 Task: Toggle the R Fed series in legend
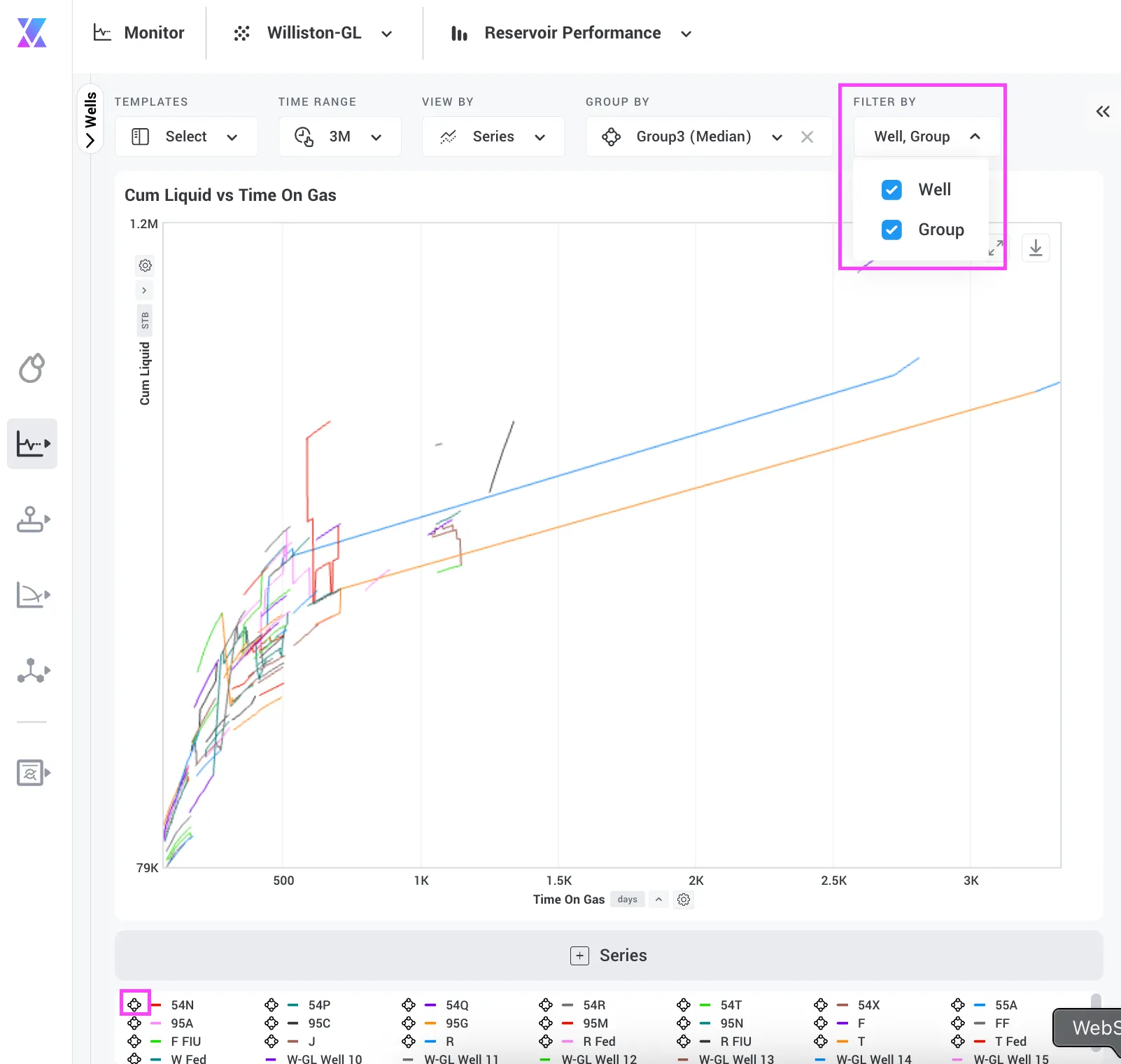point(599,1042)
